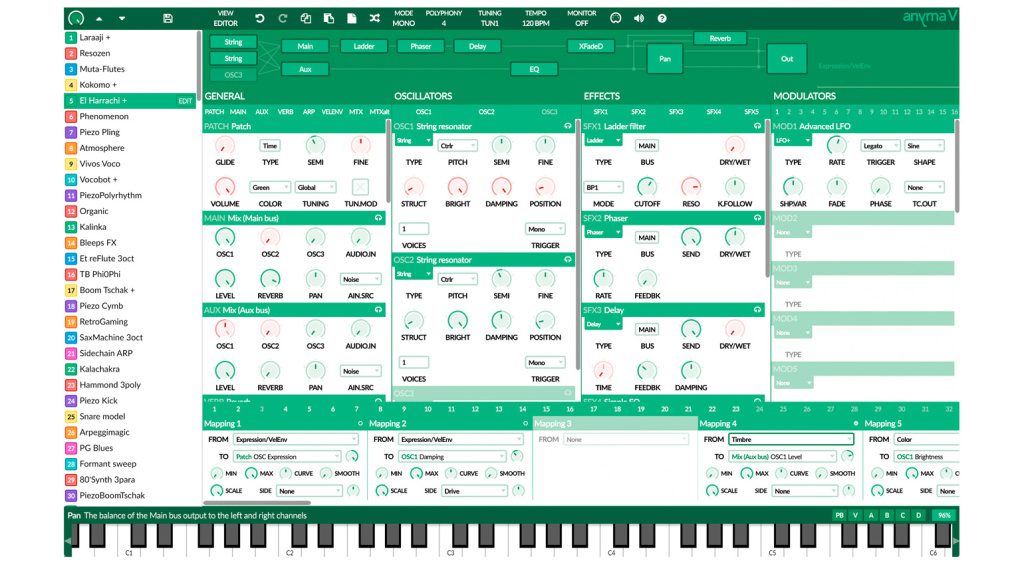Switch to the VELENV general tab

pyautogui.click(x=332, y=112)
